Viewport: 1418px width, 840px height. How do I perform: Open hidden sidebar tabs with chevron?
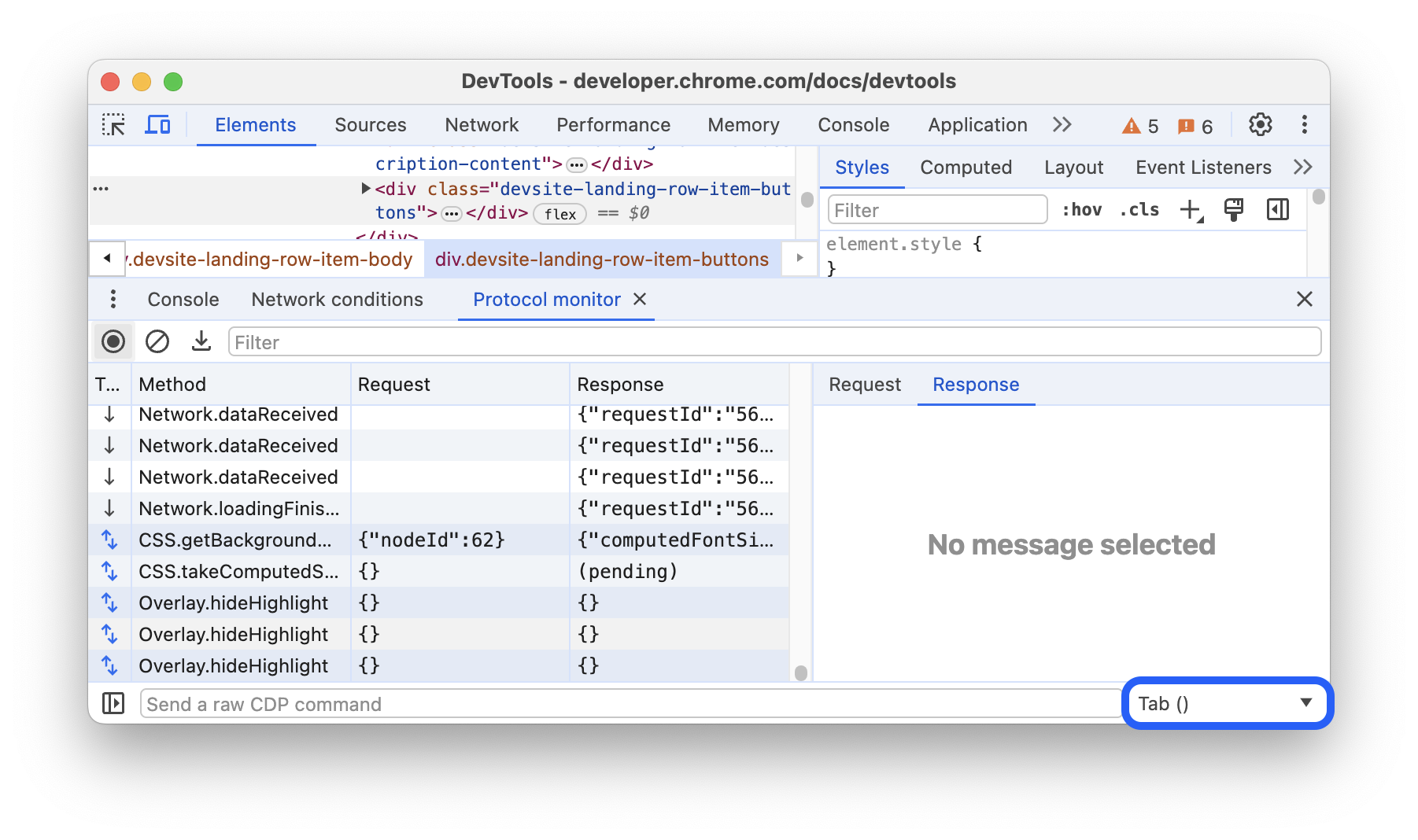tap(1303, 167)
